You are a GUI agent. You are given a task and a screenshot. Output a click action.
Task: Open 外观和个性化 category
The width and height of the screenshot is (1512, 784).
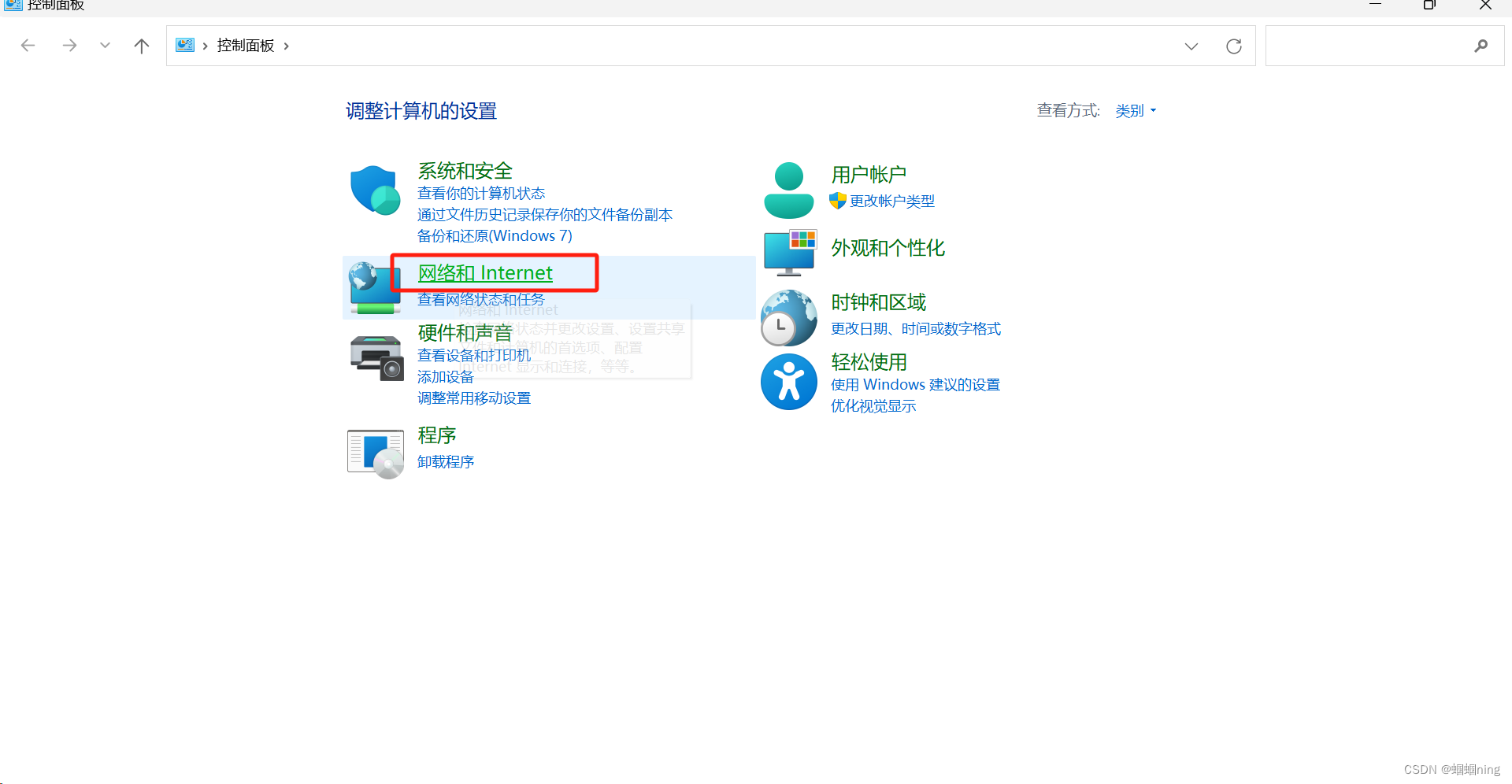pos(888,248)
